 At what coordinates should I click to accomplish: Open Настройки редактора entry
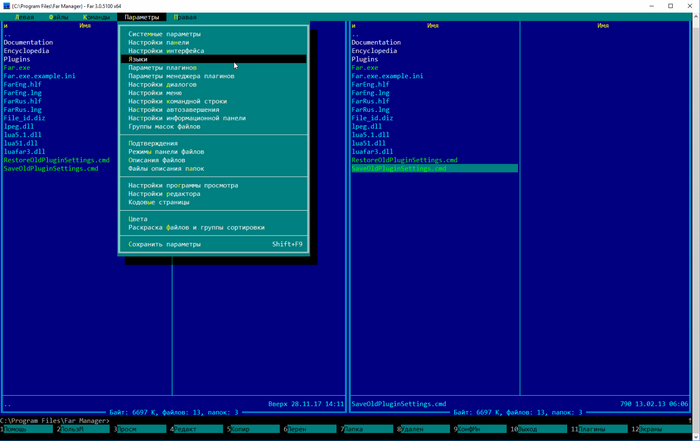(164, 194)
